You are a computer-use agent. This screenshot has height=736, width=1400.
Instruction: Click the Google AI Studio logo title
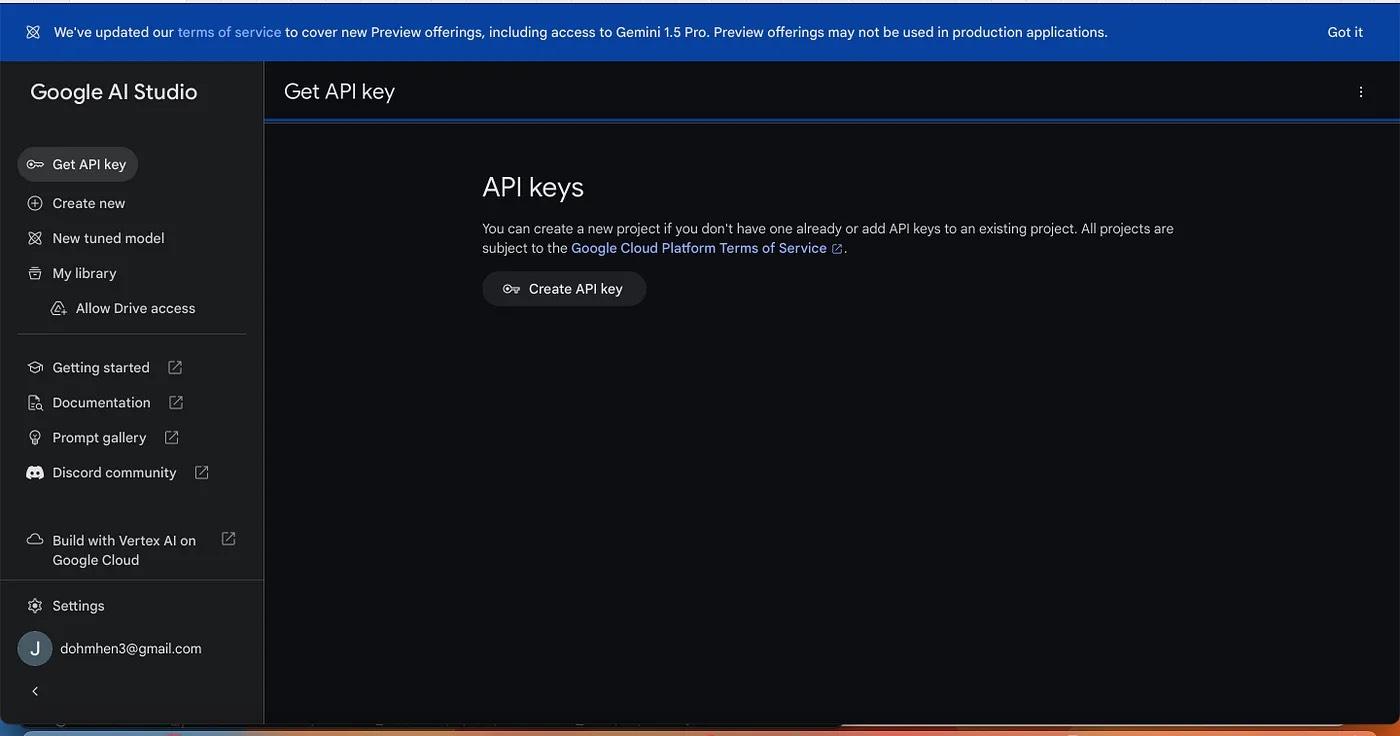click(114, 91)
